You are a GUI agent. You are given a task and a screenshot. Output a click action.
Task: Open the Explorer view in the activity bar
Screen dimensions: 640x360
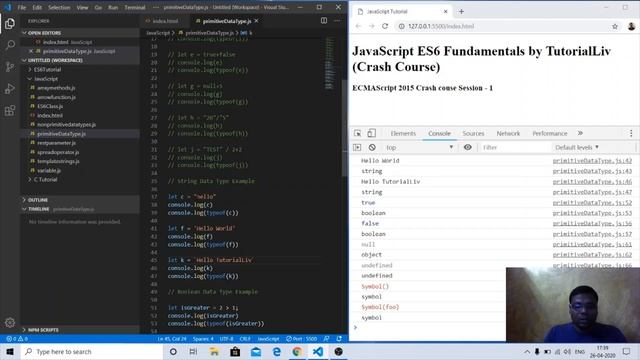(10, 24)
